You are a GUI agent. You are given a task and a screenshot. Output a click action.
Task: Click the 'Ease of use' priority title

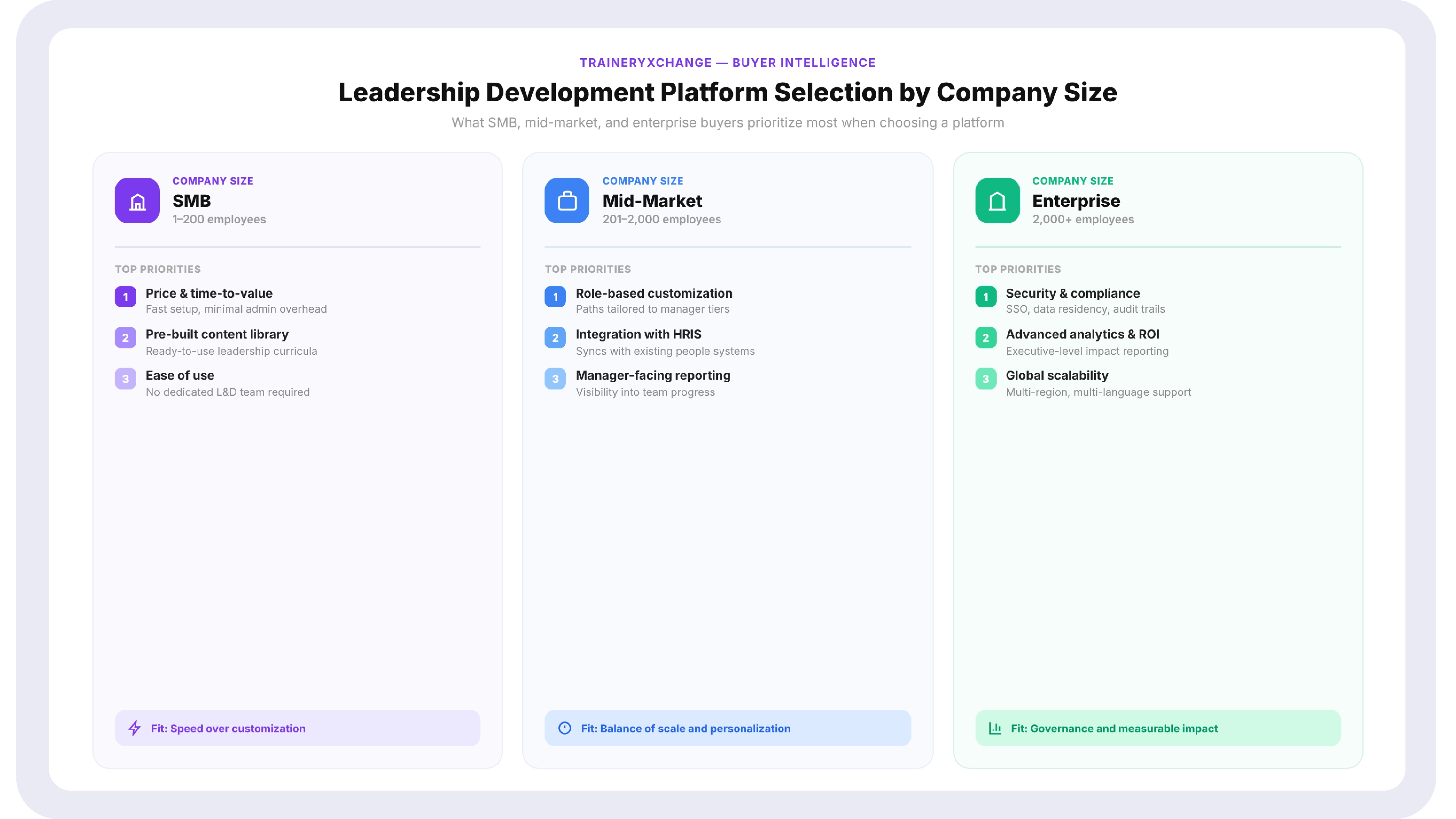click(x=180, y=375)
